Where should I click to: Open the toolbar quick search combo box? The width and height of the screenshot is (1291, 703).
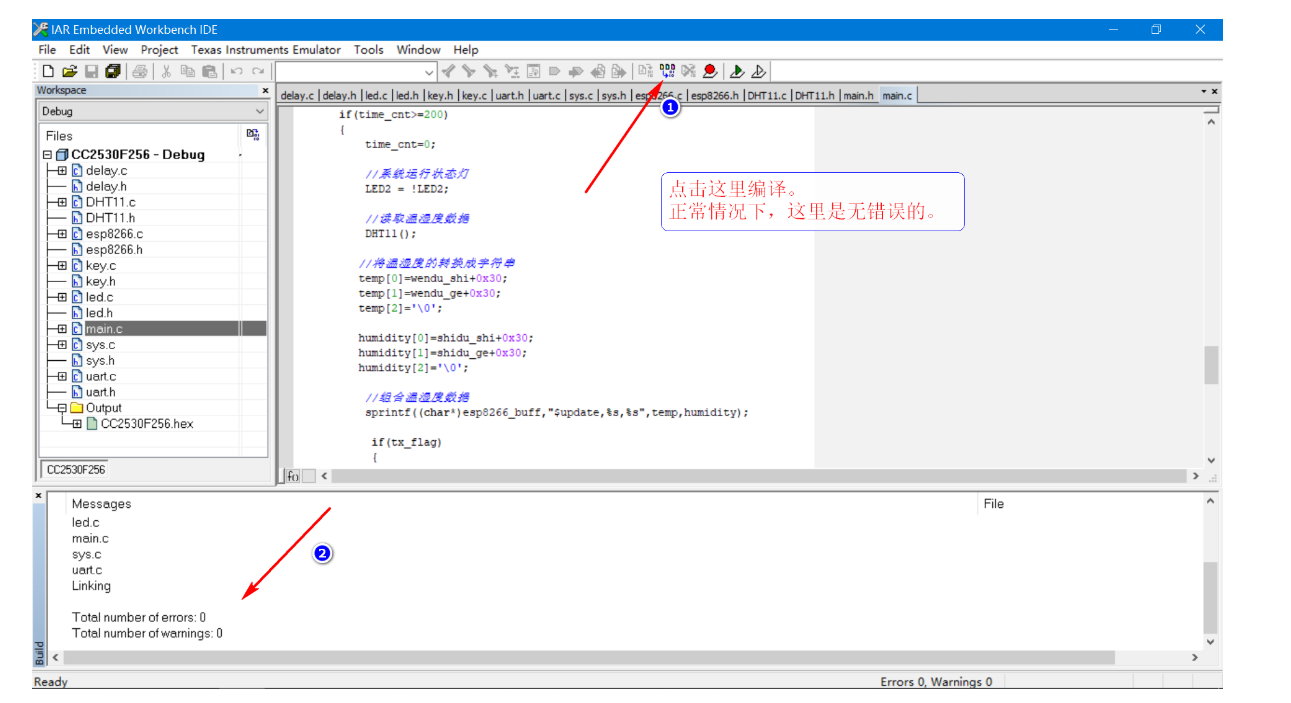tap(356, 71)
